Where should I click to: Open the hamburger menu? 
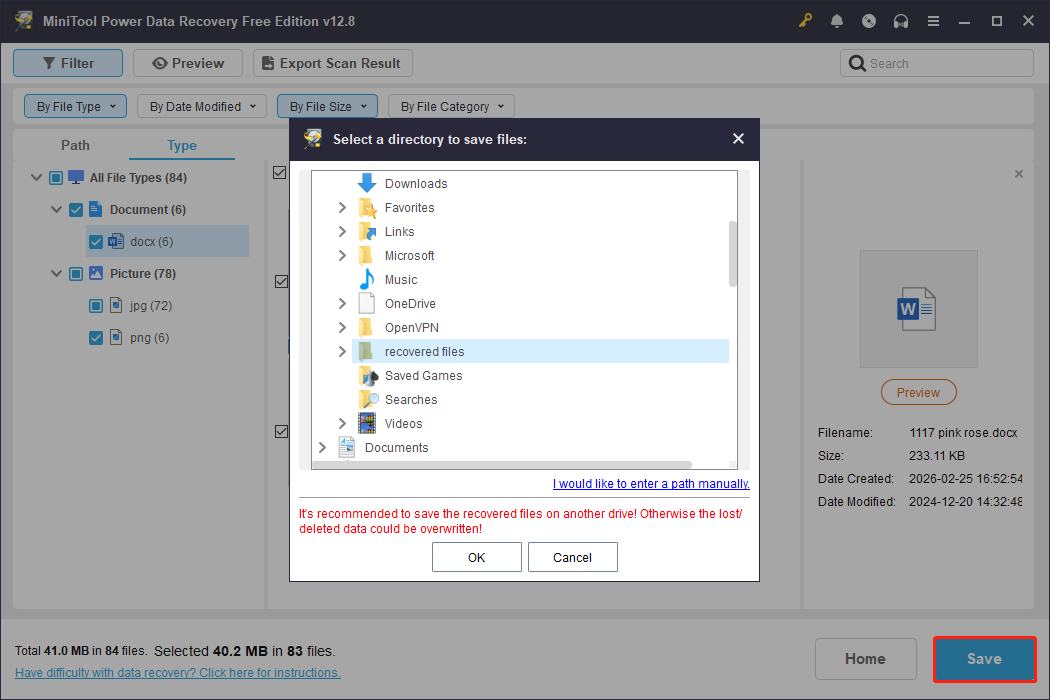point(933,20)
